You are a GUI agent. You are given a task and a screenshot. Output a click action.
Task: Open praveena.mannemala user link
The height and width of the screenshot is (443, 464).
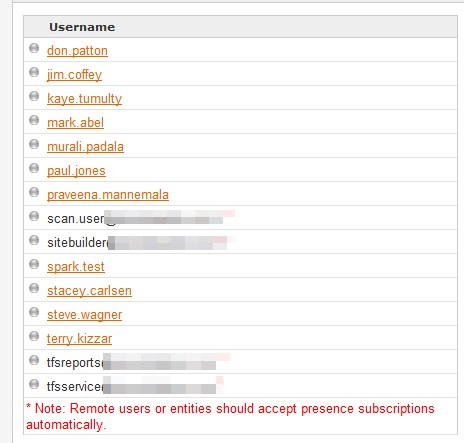click(108, 195)
